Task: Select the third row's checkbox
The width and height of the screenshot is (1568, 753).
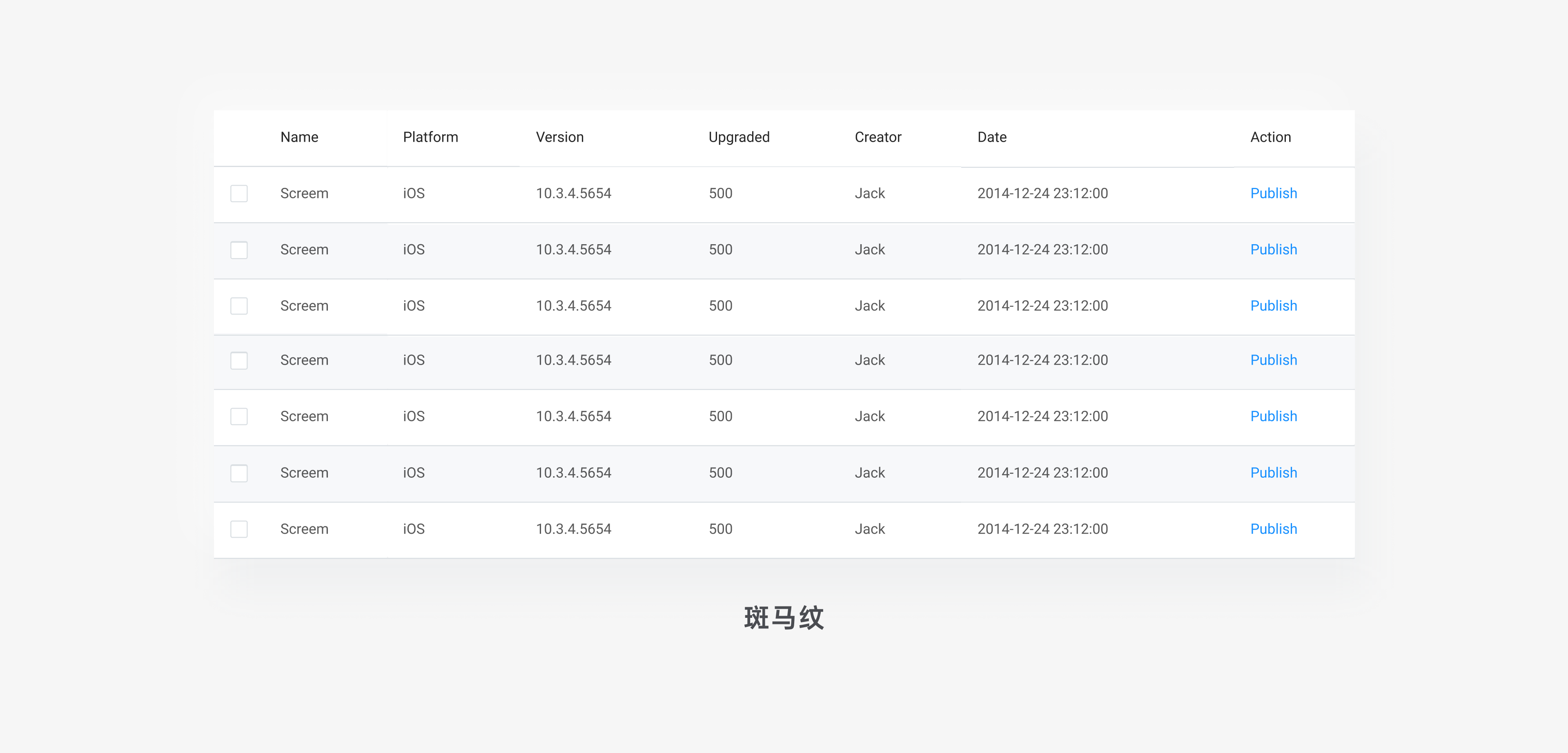Action: pos(238,306)
